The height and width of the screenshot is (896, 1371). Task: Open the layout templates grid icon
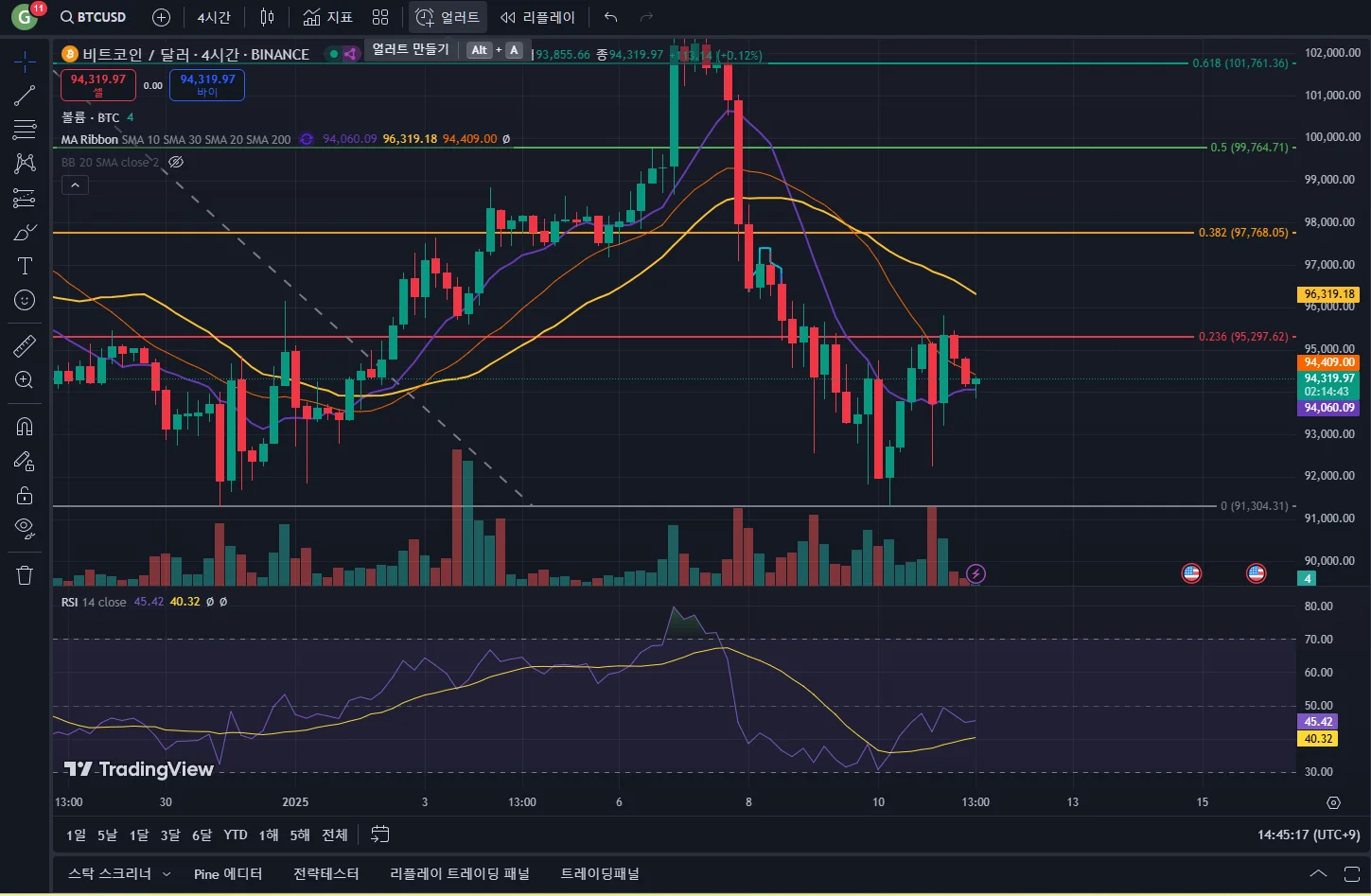[x=380, y=17]
